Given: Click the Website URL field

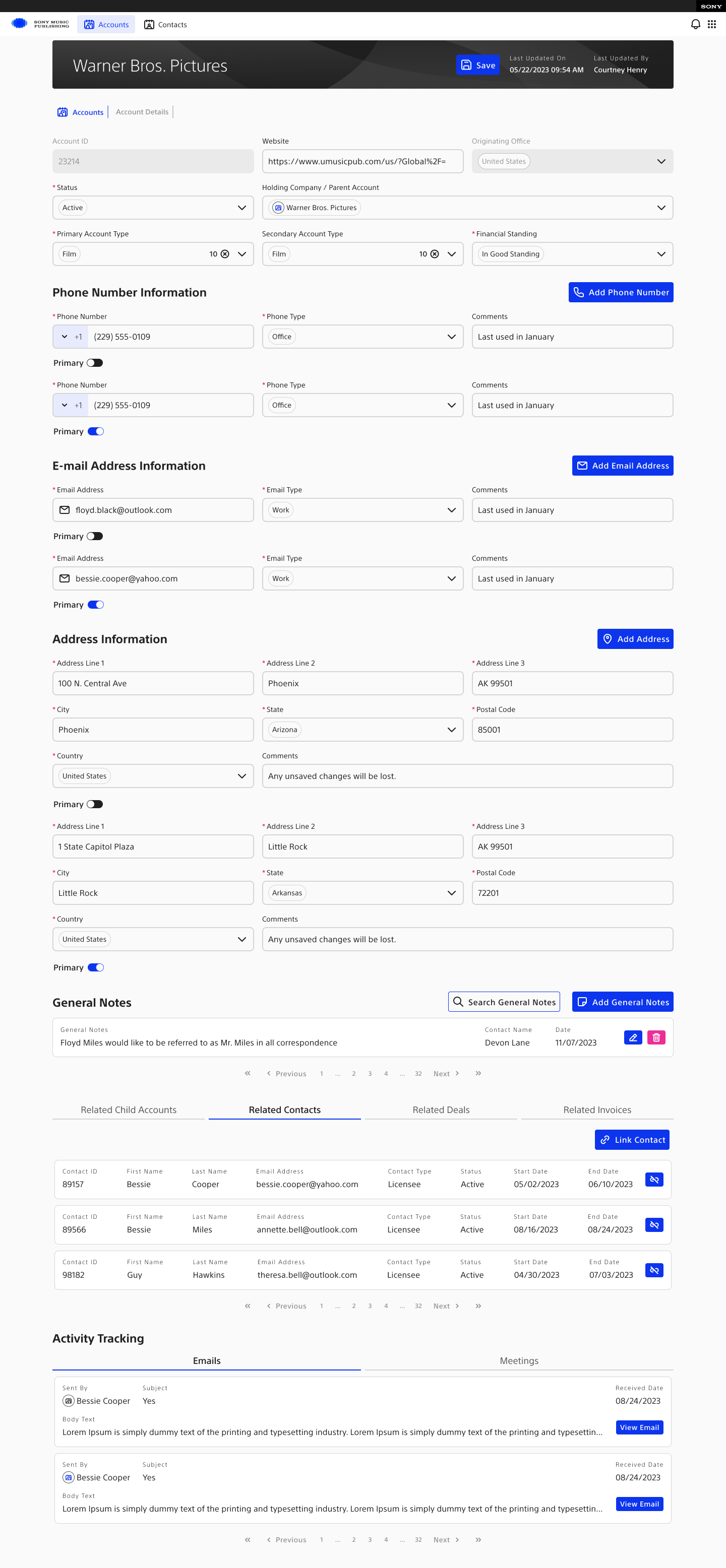Looking at the screenshot, I should click(x=362, y=161).
